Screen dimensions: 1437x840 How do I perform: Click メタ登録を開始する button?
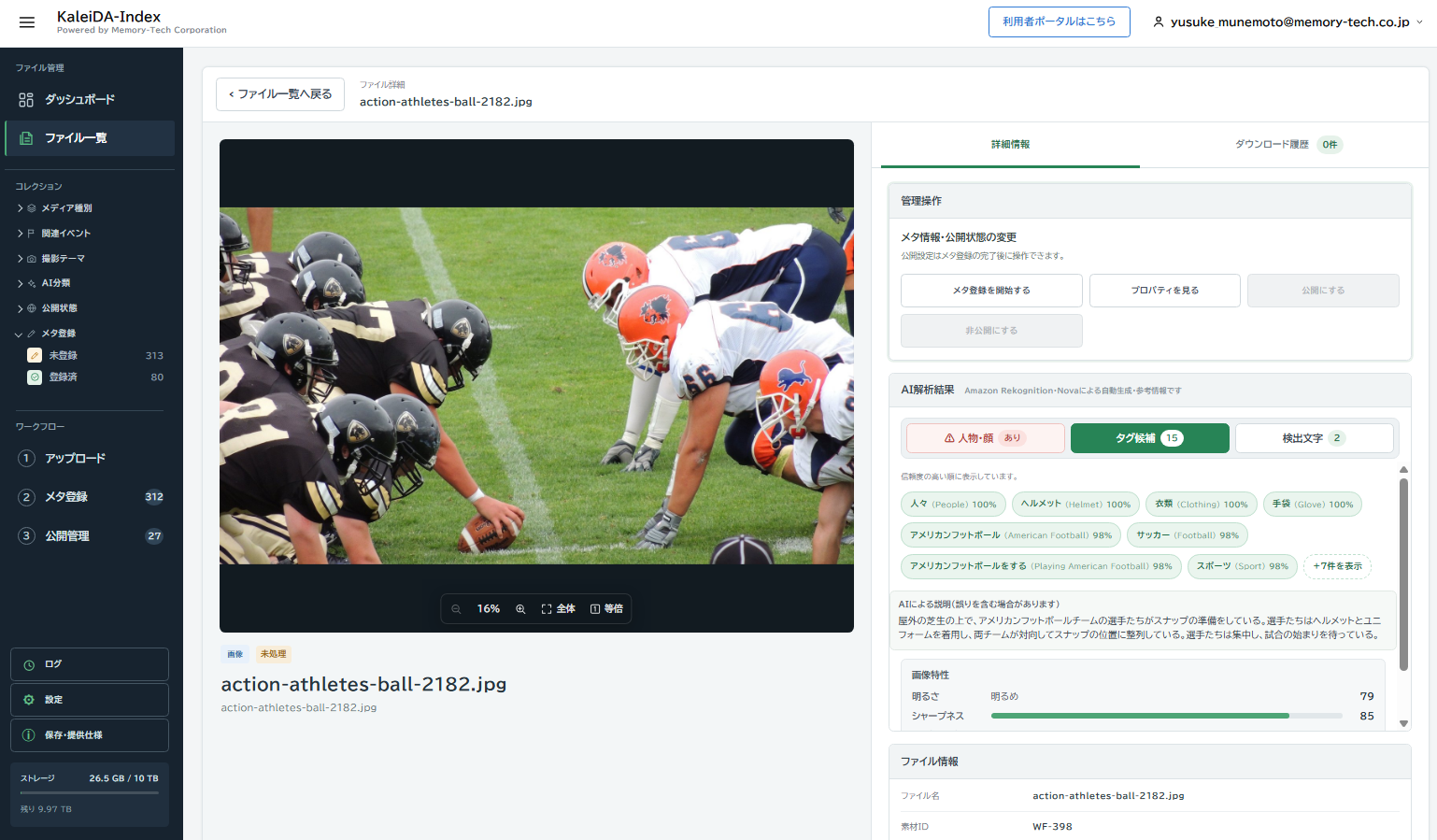click(991, 291)
